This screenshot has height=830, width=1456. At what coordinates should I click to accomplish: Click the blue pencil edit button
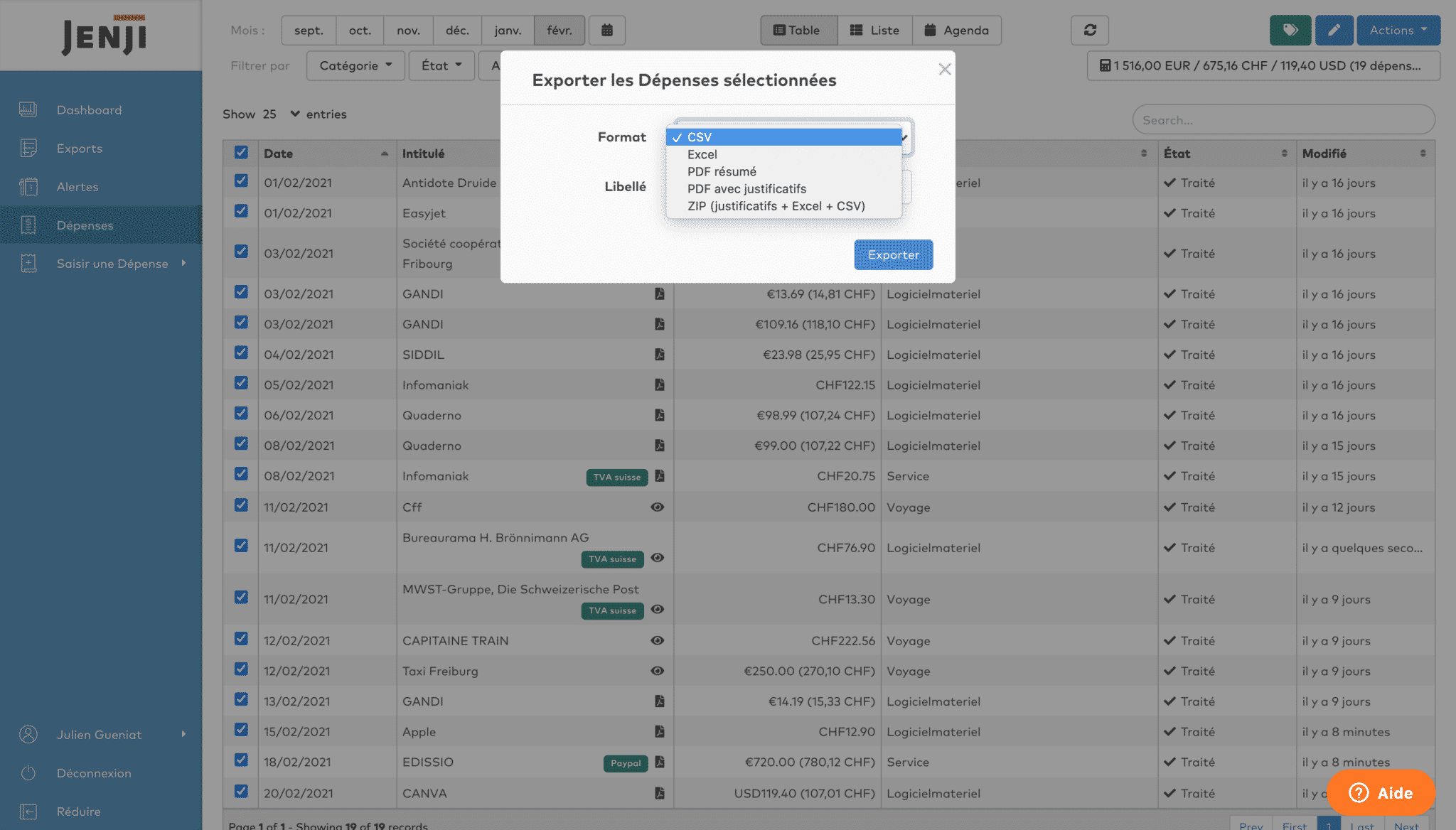[x=1334, y=31]
